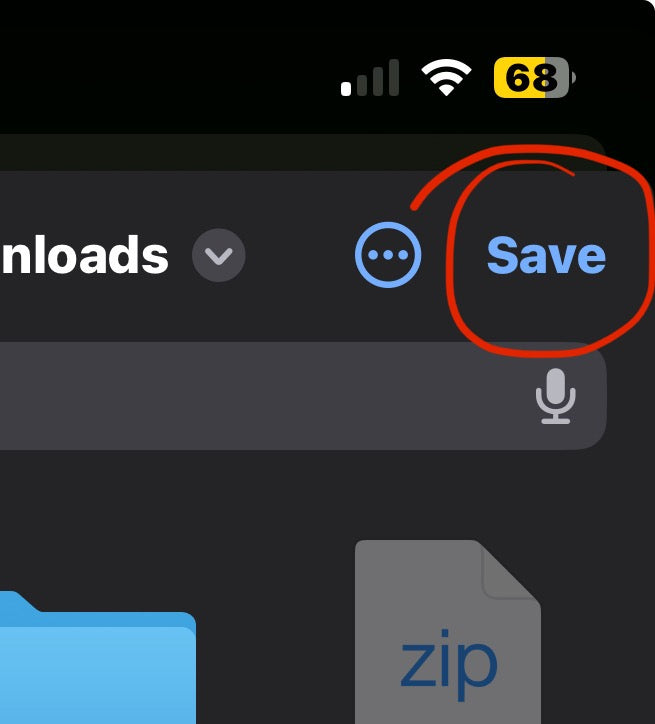The height and width of the screenshot is (724, 655).
Task: Click the gray circle behind the chevron
Action: [x=219, y=255]
